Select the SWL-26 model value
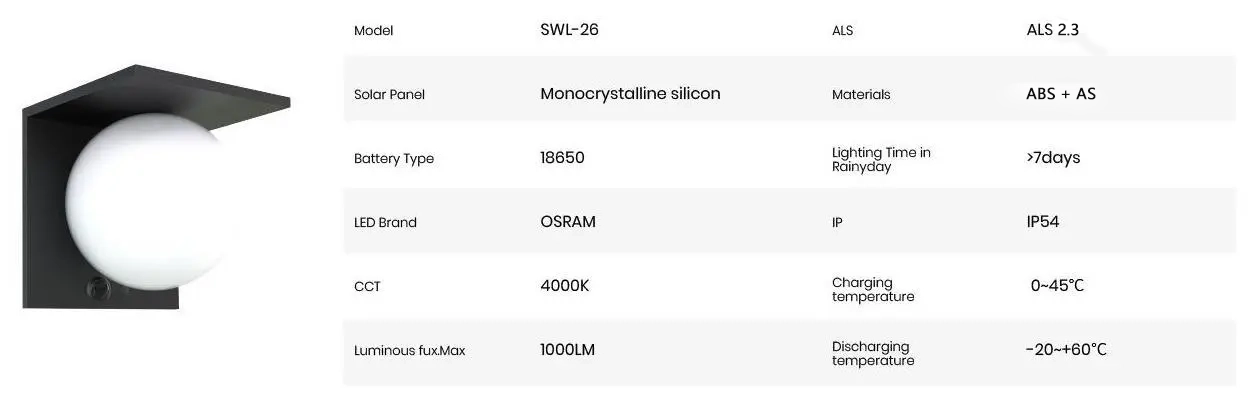The height and width of the screenshot is (408, 1249). (569, 30)
